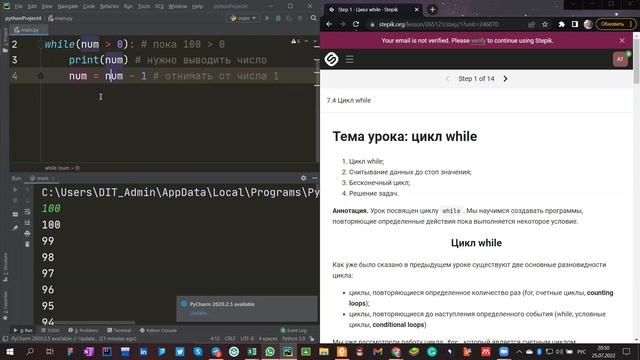This screenshot has height=360, width=640.
Task: Close the Stepik browser tab
Action: [x=416, y=9]
